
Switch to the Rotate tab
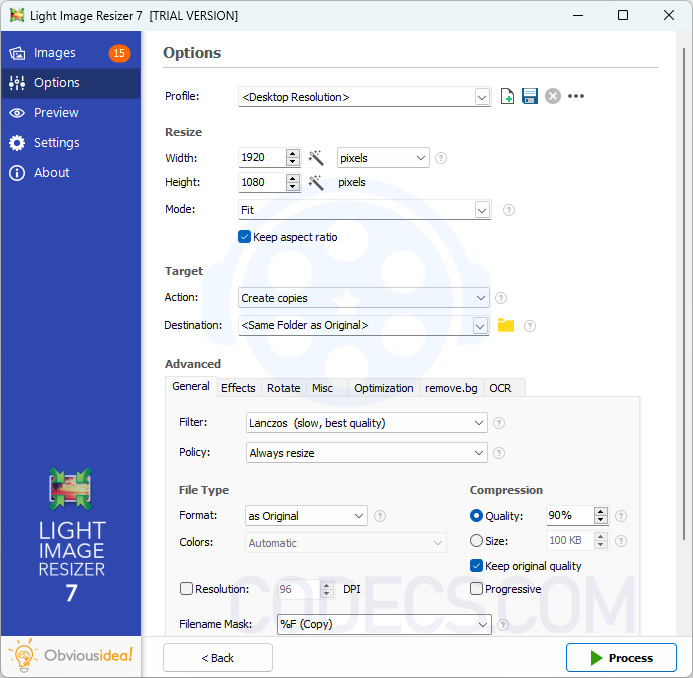click(283, 388)
